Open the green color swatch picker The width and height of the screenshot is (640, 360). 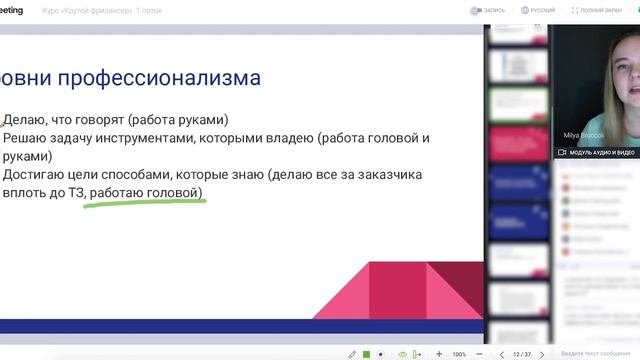[366, 354]
